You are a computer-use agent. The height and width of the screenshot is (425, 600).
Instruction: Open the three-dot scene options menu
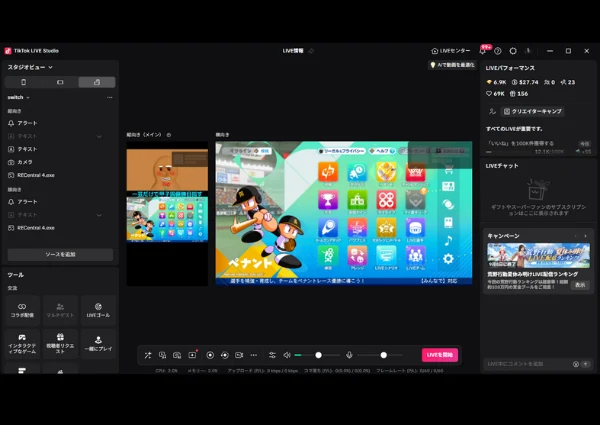(x=110, y=98)
